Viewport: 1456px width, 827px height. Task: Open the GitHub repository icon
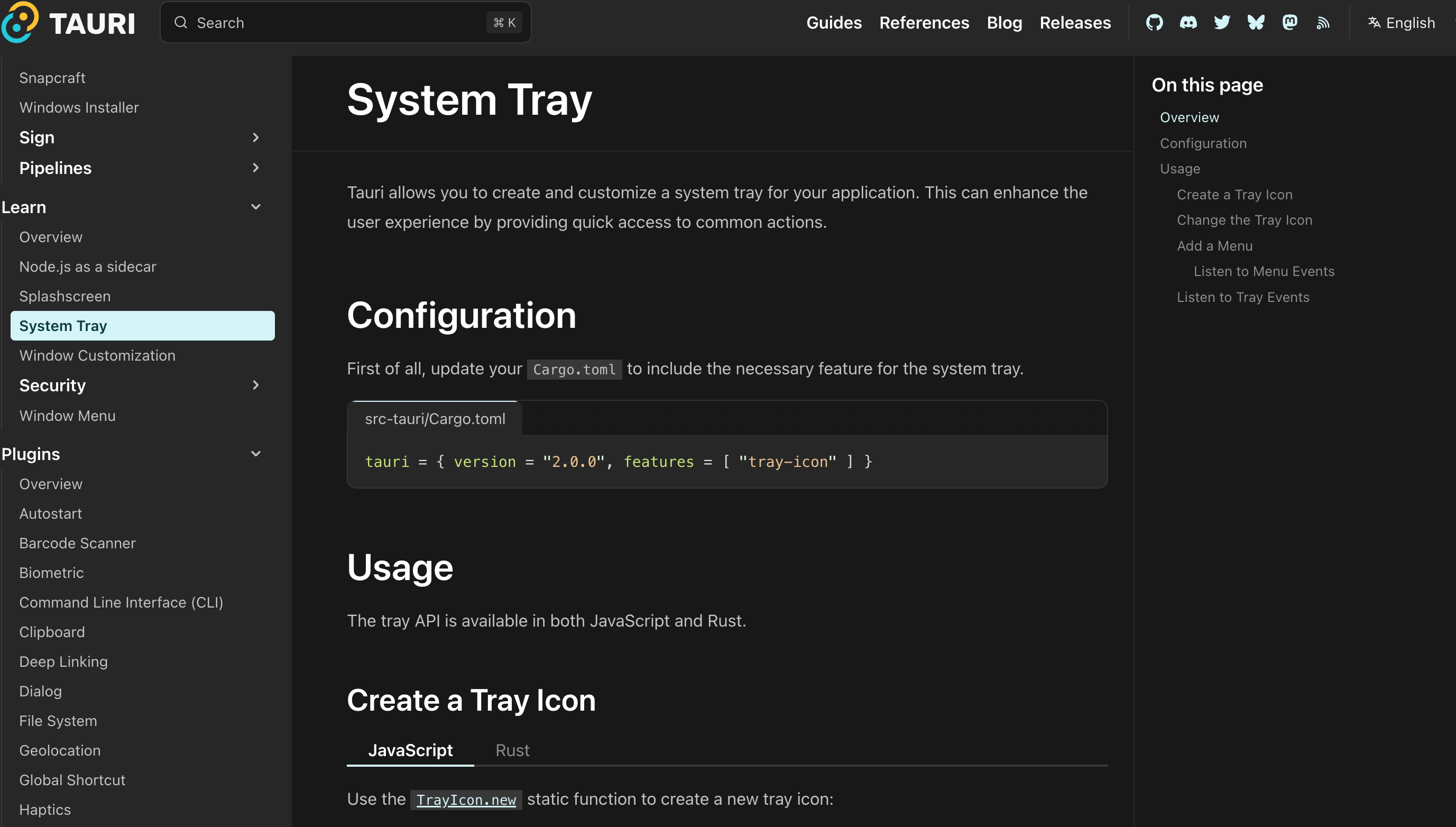1154,23
